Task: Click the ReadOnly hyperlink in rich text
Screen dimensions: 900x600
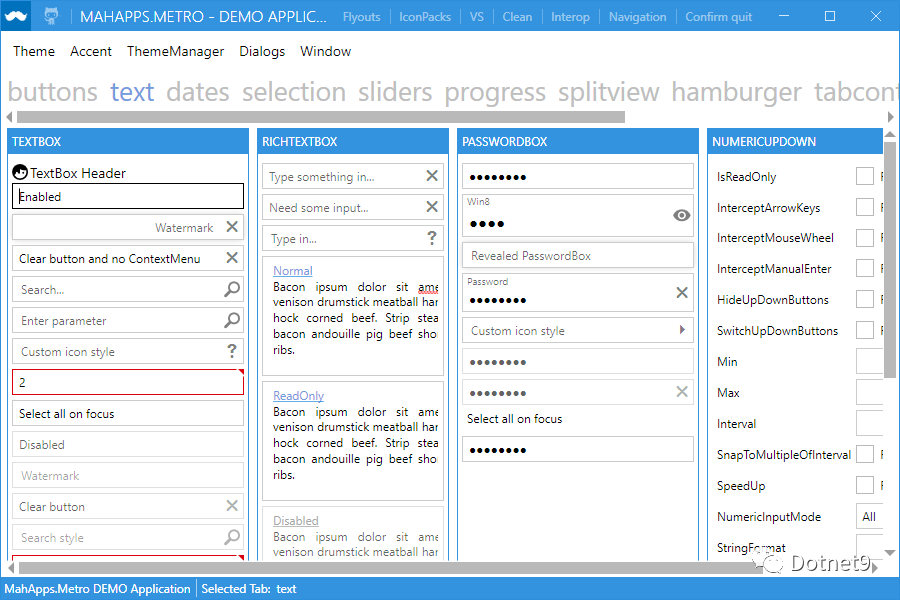Action: click(298, 396)
